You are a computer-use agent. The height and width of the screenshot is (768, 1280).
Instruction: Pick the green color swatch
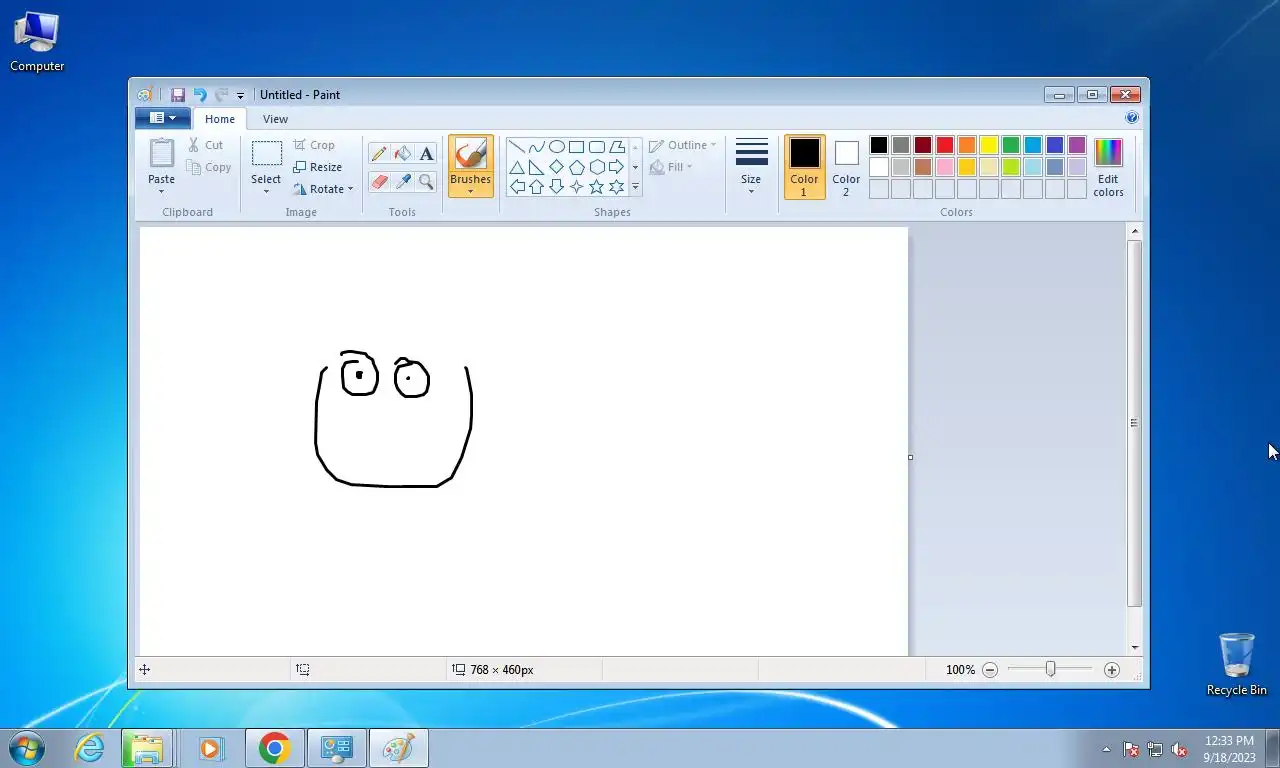coord(1011,145)
